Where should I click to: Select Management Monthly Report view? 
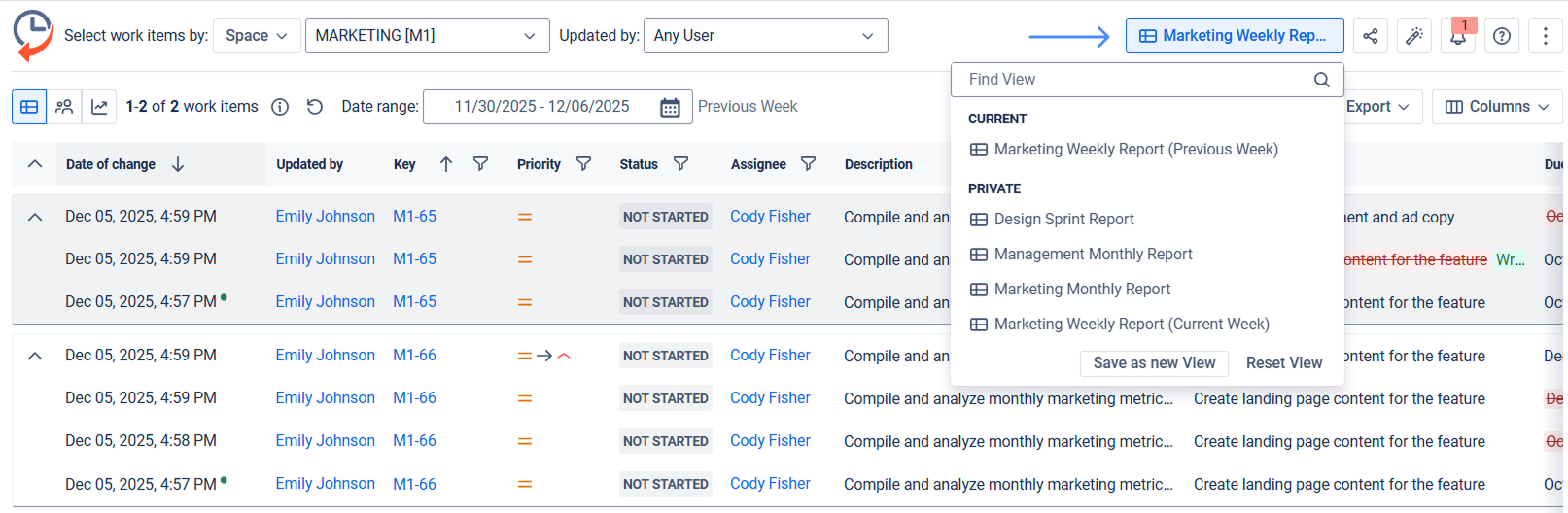coord(1093,255)
